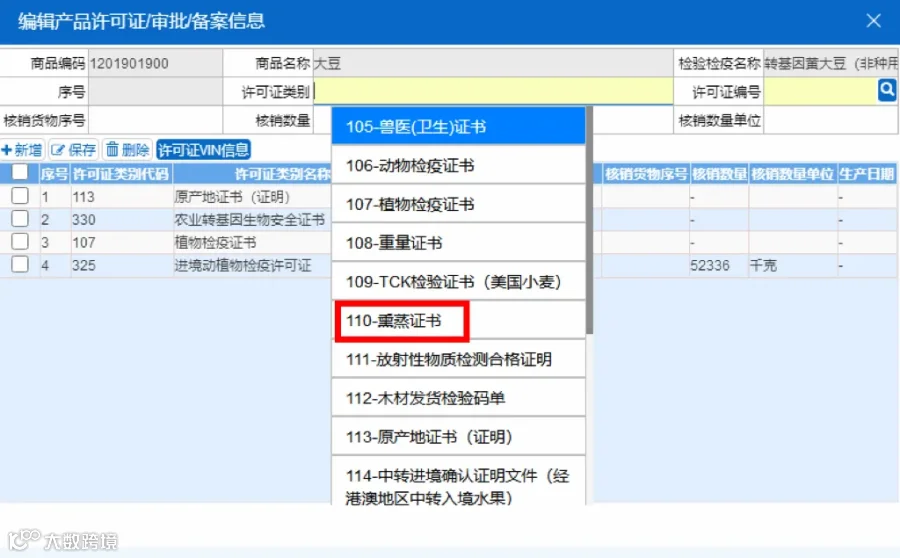
Task: Check the row 3 checkbox for 107
Action: pos(20,241)
